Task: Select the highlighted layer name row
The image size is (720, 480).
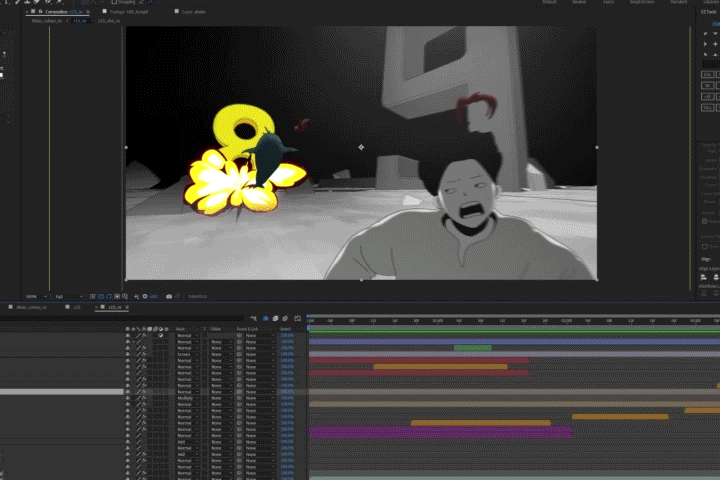Action: coord(62,392)
